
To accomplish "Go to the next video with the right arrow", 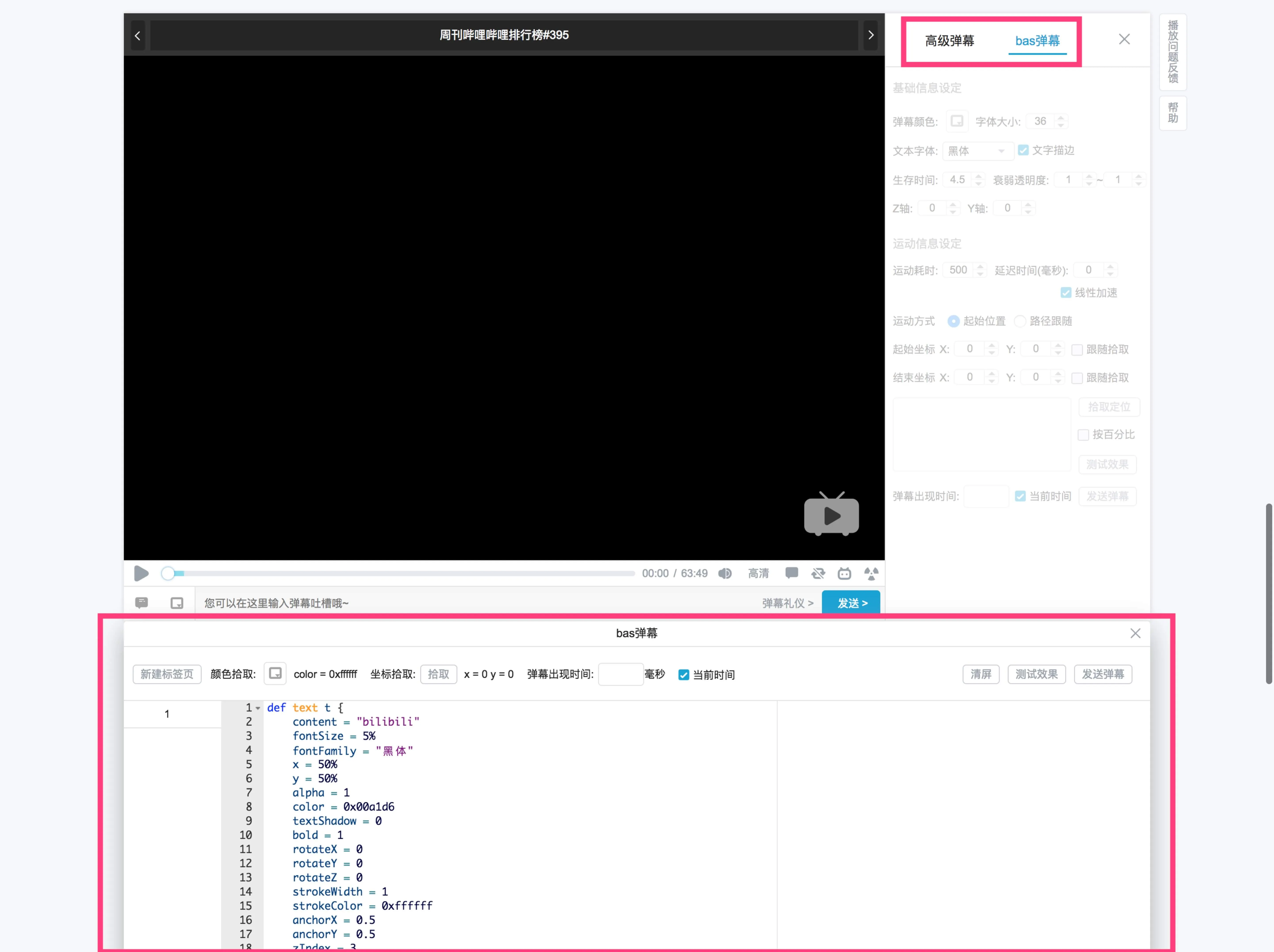I will [x=871, y=35].
